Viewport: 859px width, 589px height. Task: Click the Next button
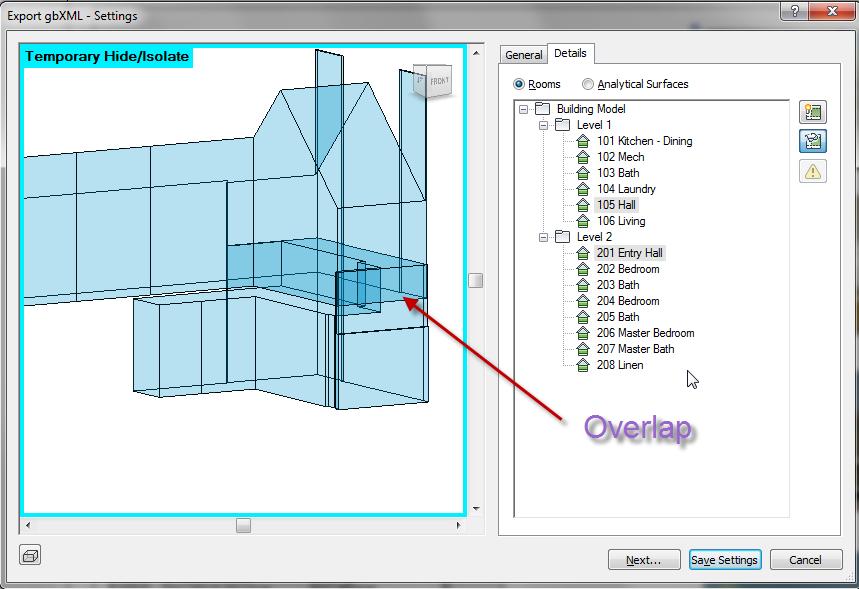click(x=644, y=559)
